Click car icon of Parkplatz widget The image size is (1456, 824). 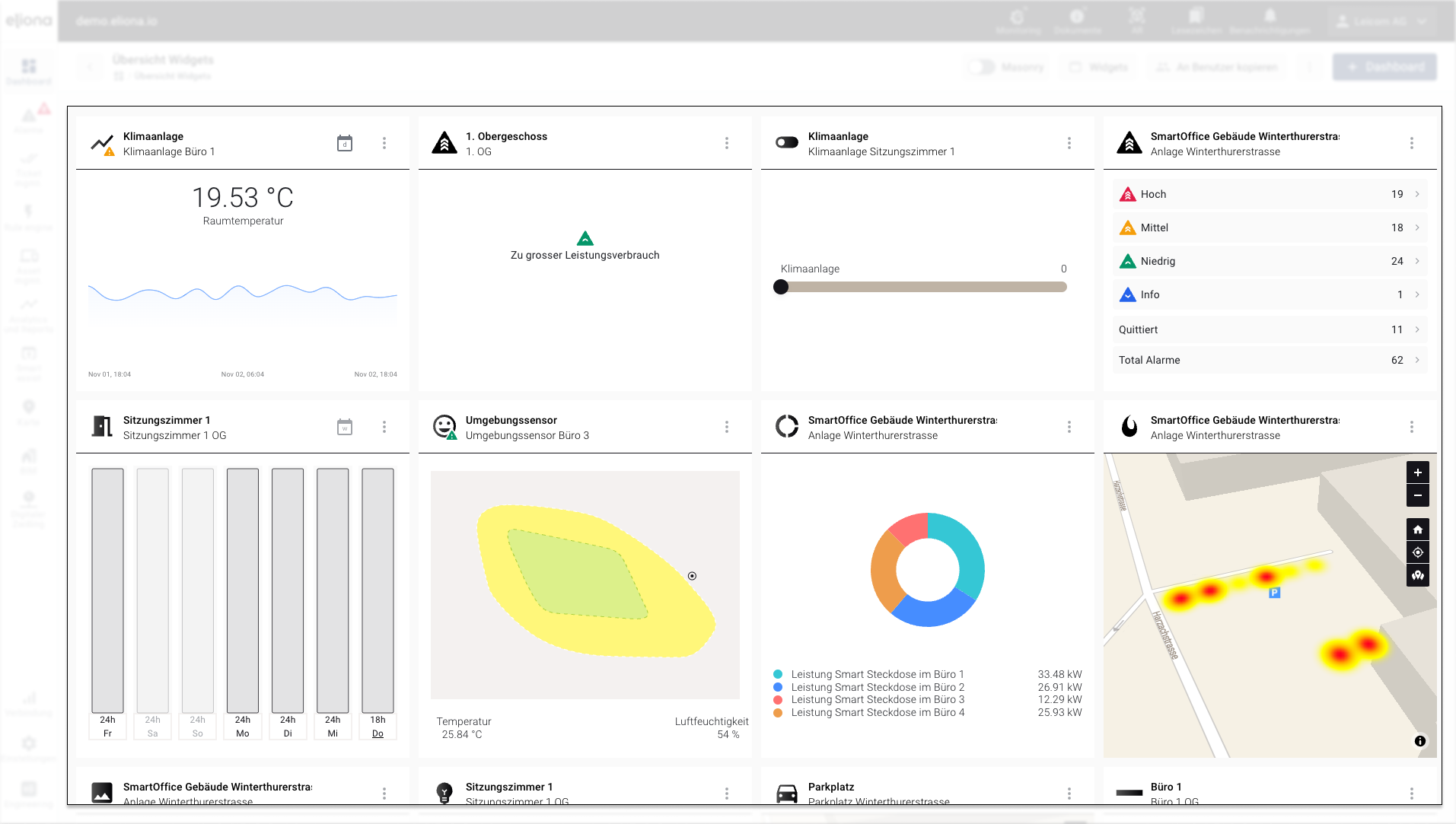coord(787,794)
